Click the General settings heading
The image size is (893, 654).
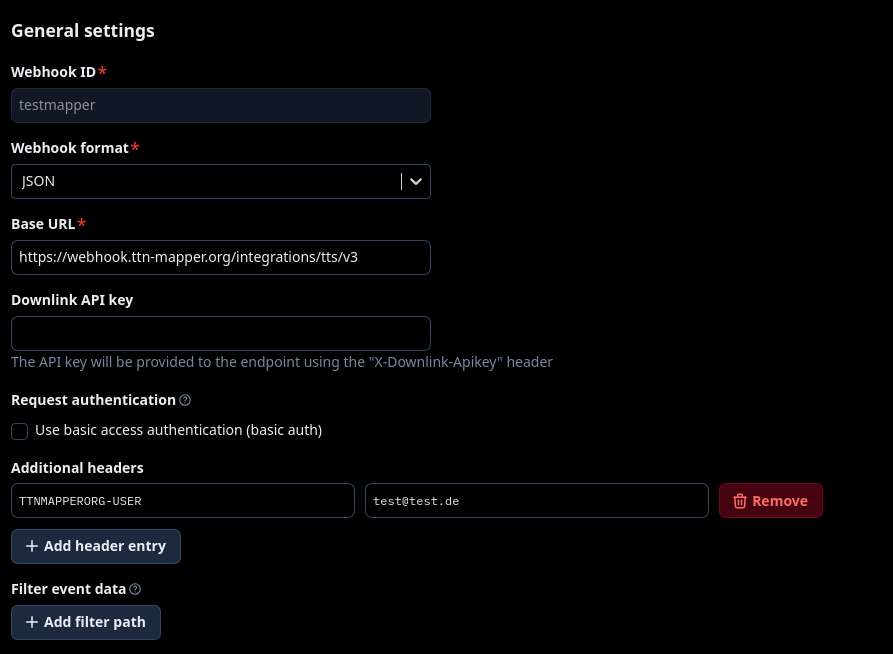83,31
